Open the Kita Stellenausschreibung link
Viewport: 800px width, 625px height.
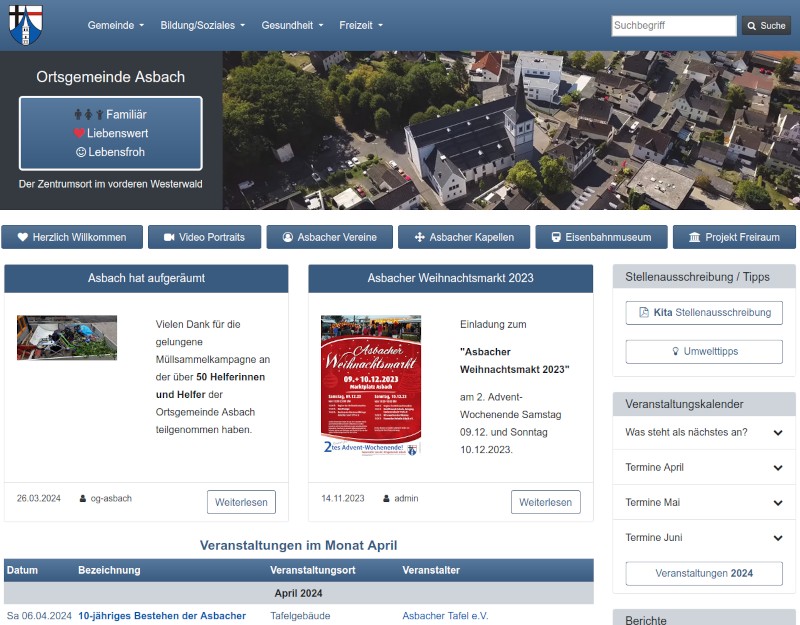coord(704,313)
